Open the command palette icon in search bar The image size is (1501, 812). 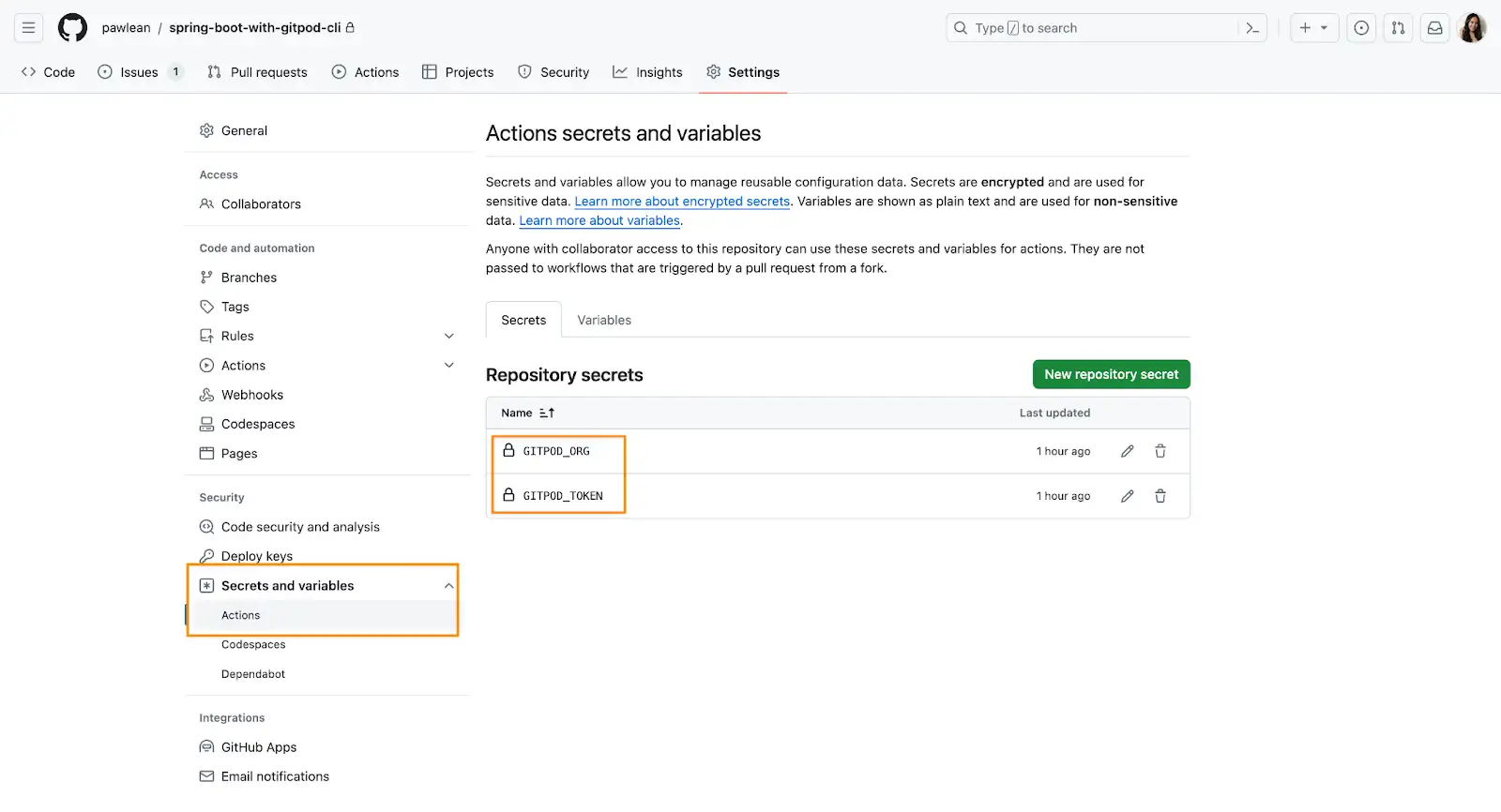pos(1252,28)
